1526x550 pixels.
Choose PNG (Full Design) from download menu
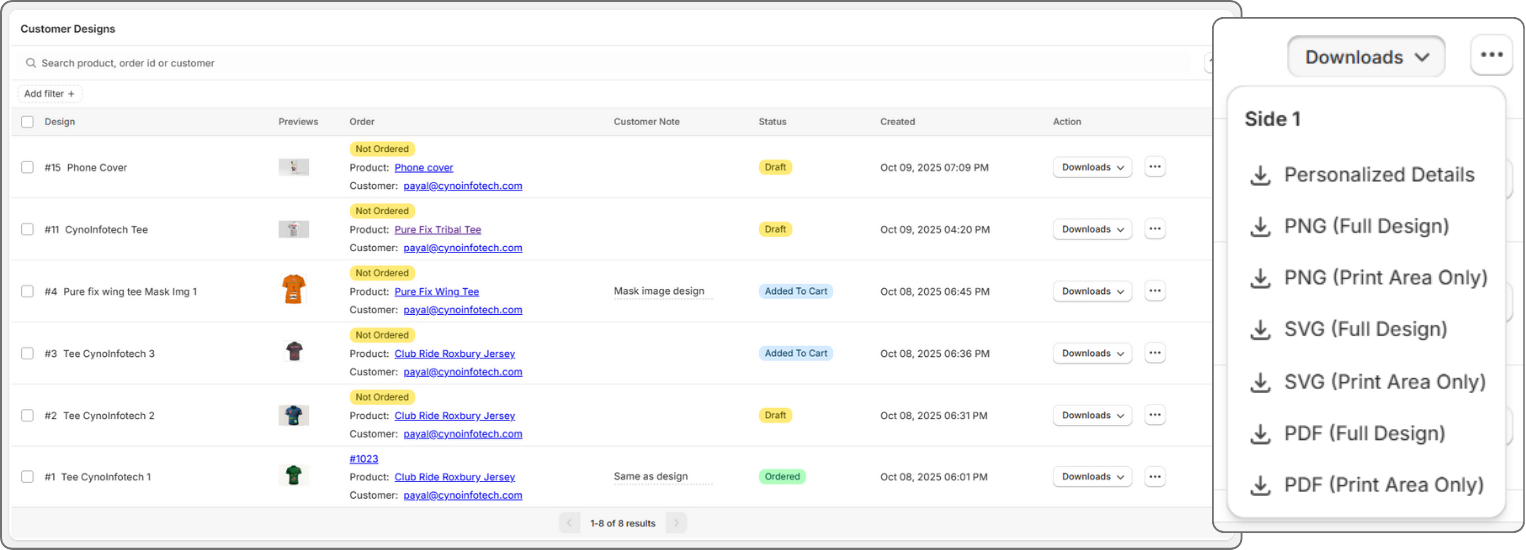pyautogui.click(x=1365, y=226)
